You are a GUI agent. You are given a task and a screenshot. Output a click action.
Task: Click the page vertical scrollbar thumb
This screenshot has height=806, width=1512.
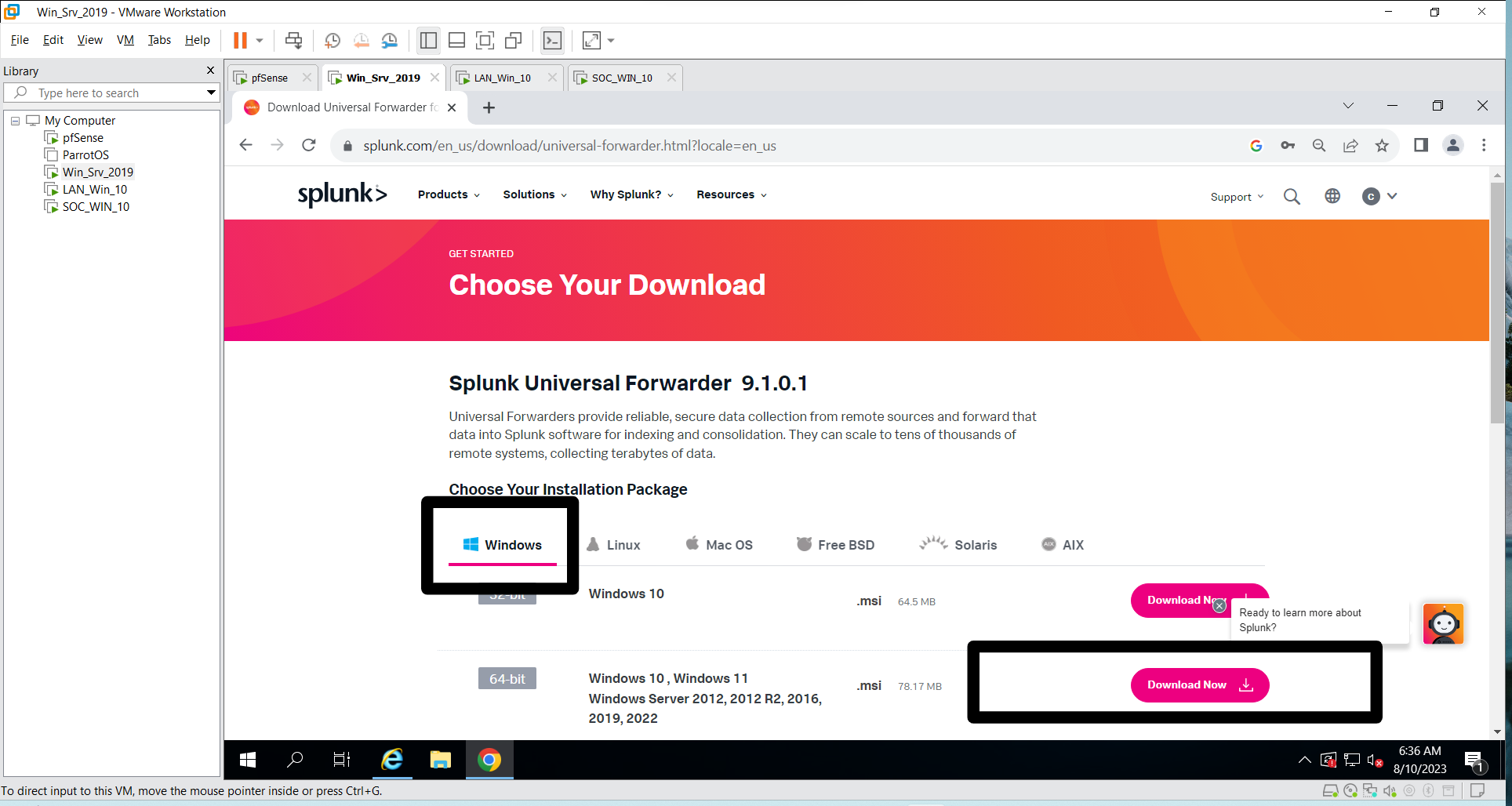pyautogui.click(x=1497, y=302)
